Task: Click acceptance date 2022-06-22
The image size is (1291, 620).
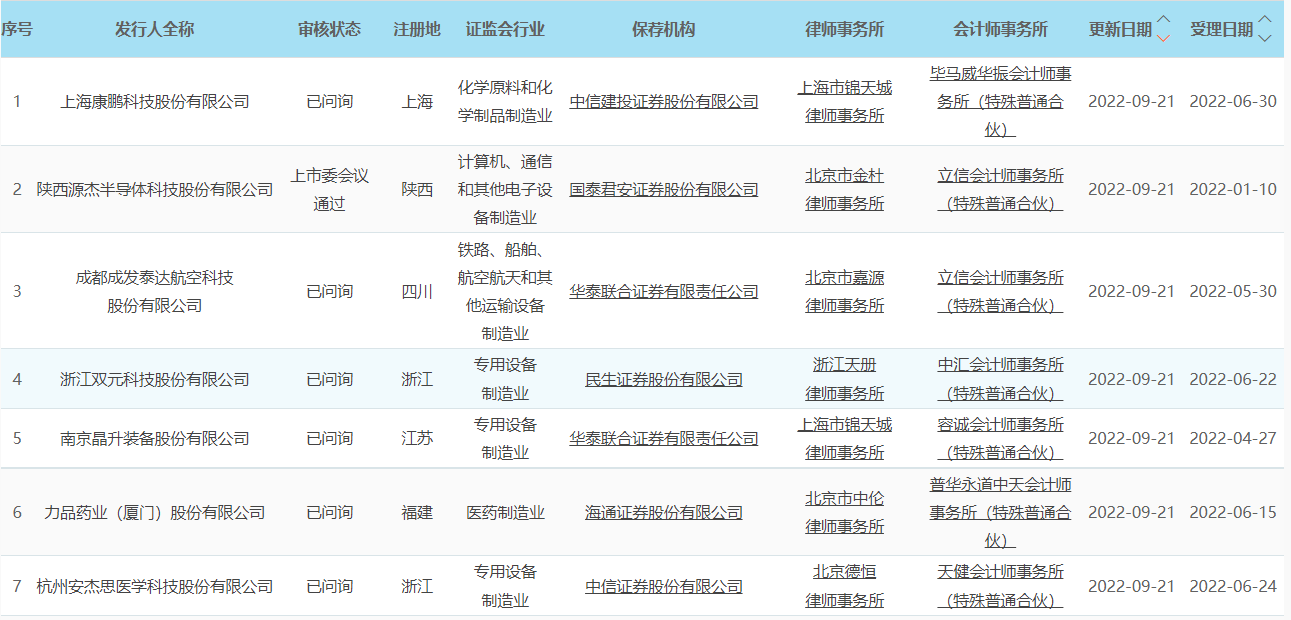Action: click(1233, 379)
